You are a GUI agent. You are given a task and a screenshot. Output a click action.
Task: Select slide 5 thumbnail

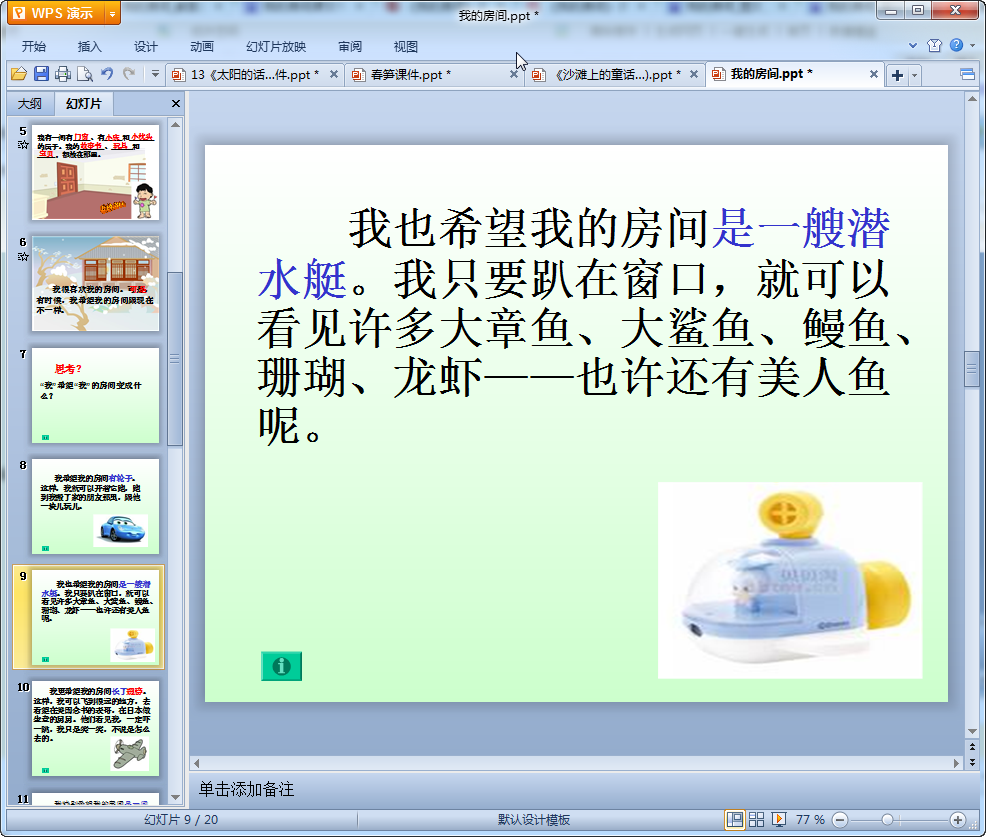[x=96, y=172]
